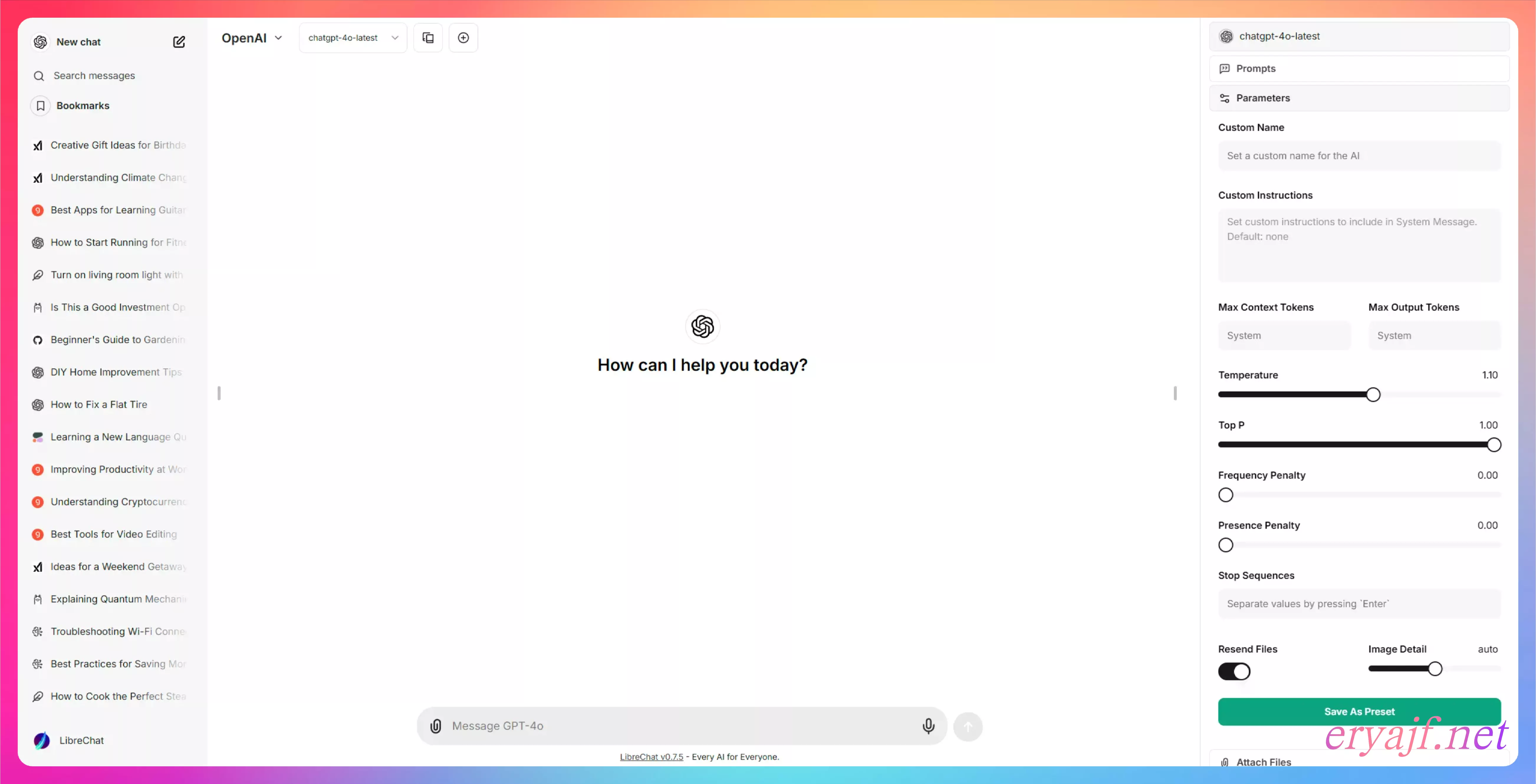1536x784 pixels.
Task: Focus the Max Context Tokens field
Action: 1284,336
